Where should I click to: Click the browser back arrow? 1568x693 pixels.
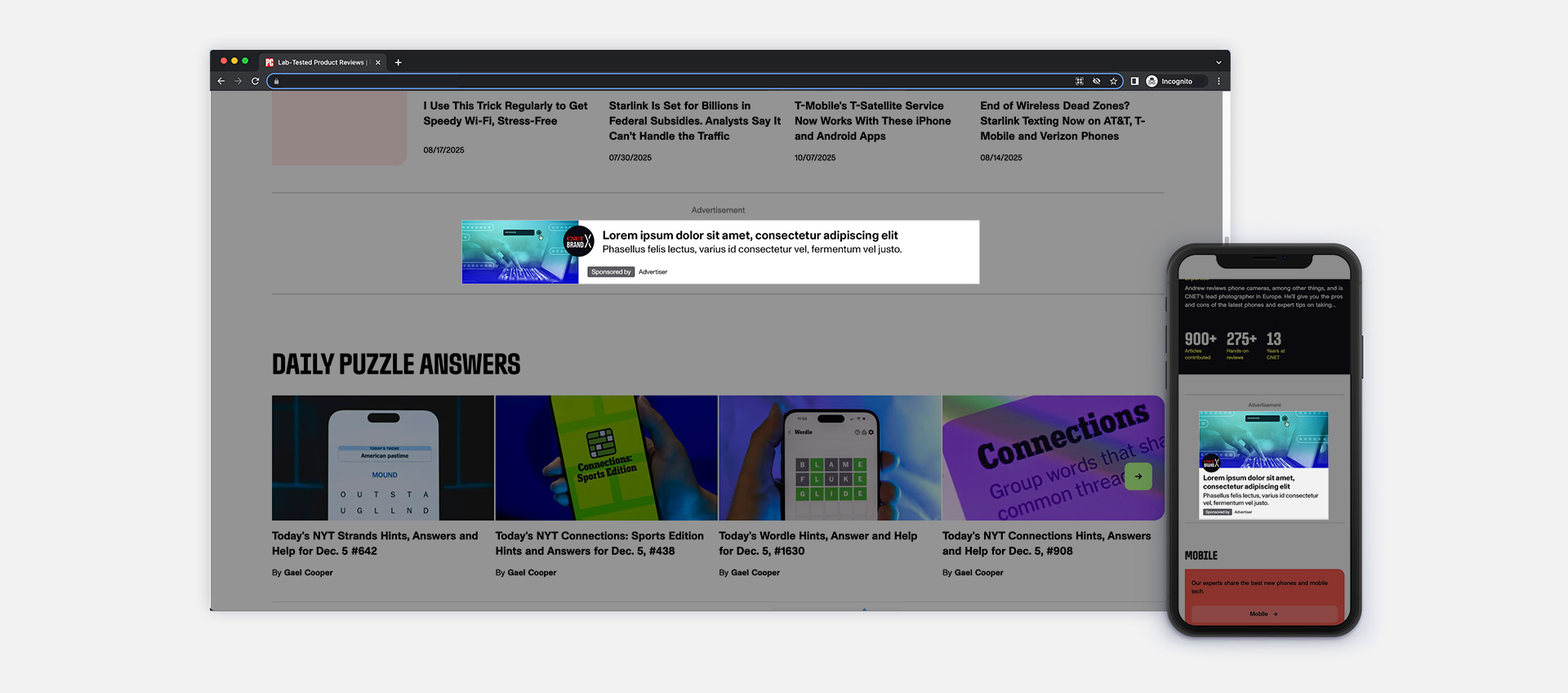point(221,82)
